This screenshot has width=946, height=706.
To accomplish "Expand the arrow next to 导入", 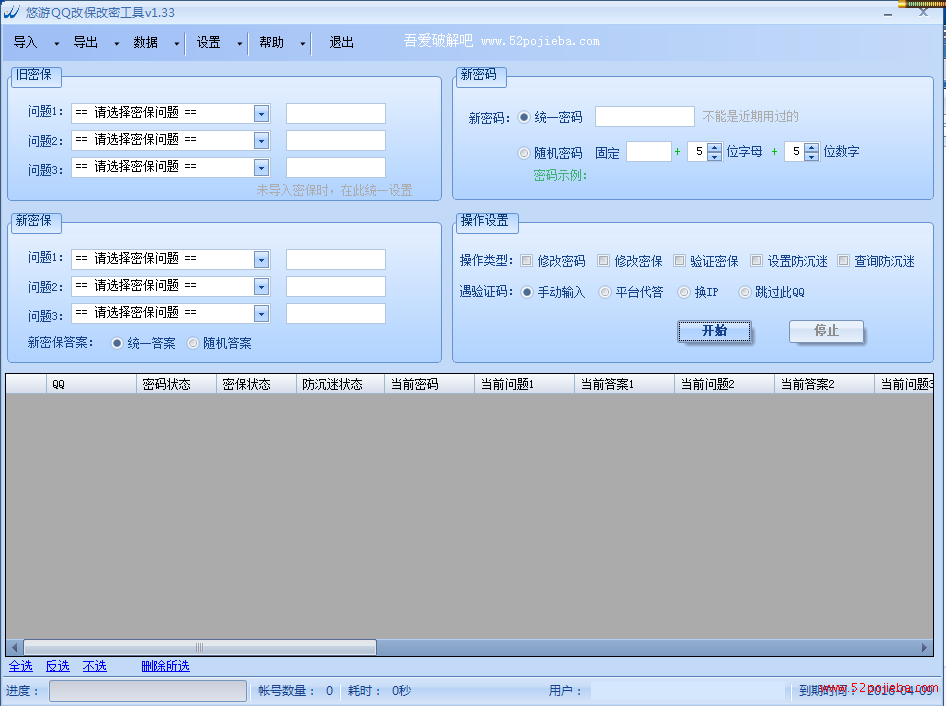I will 57,43.
